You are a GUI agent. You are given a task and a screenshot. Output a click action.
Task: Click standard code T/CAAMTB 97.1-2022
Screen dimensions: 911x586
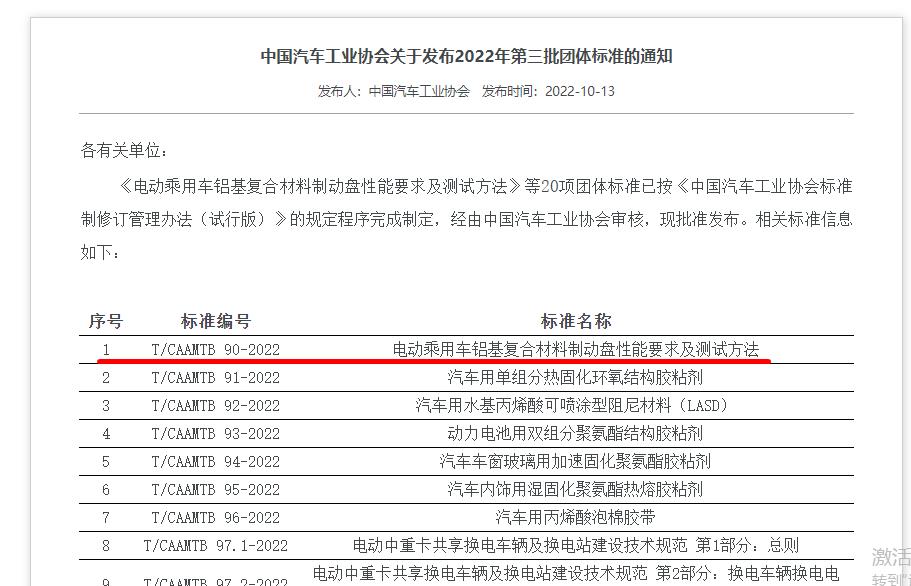pyautogui.click(x=215, y=546)
